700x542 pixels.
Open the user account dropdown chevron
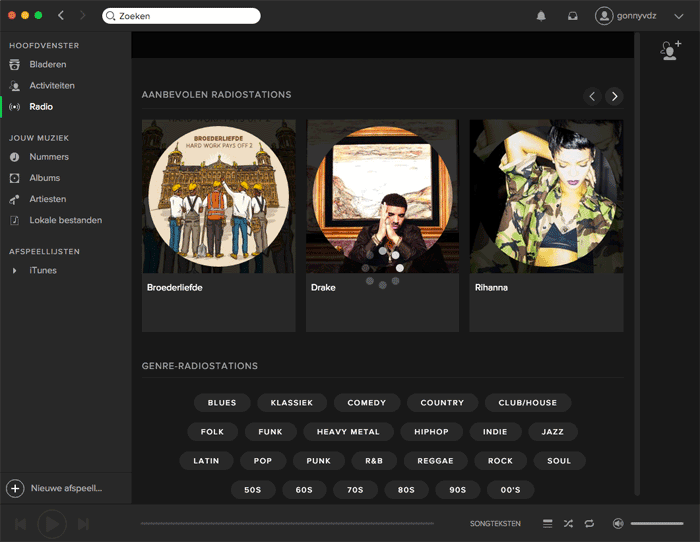point(679,16)
